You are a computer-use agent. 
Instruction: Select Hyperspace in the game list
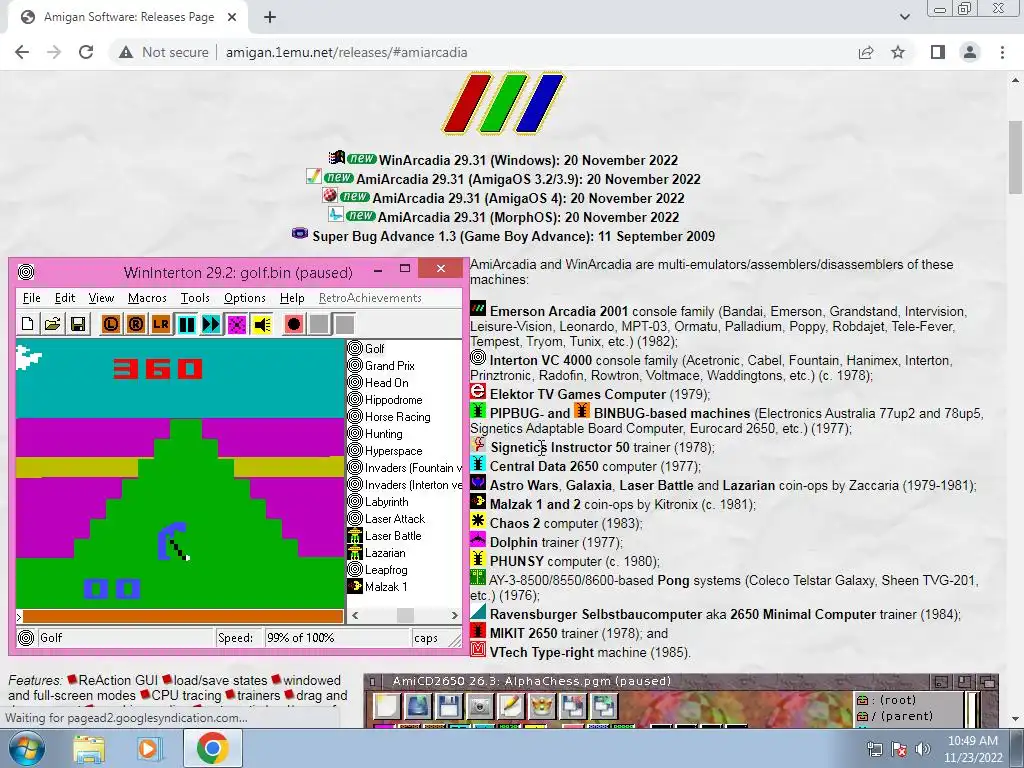coord(393,451)
